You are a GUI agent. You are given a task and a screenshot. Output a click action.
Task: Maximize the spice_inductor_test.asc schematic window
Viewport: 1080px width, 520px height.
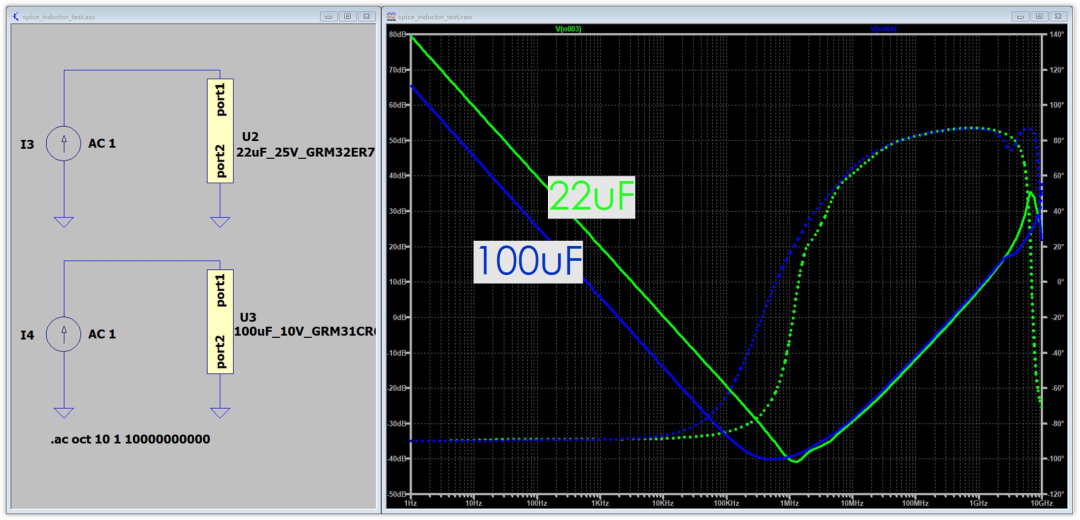[348, 15]
